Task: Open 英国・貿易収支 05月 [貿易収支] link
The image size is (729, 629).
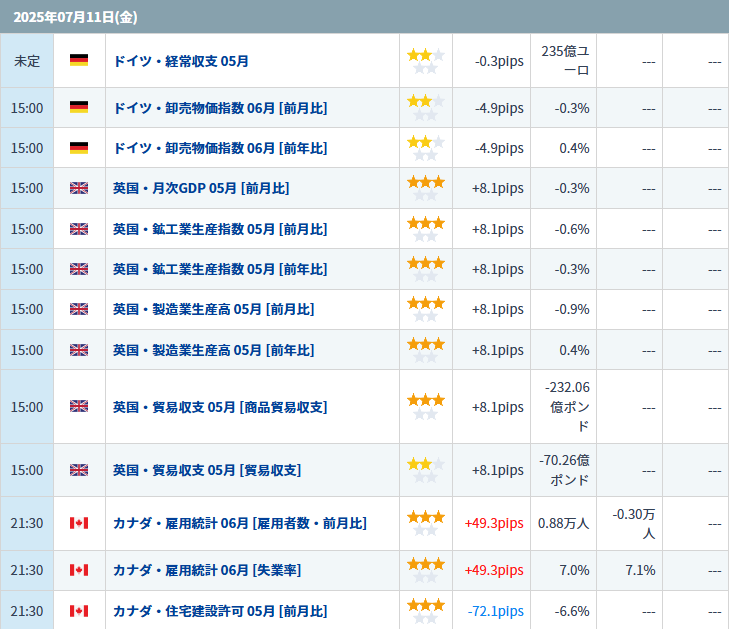Action: pos(207,470)
